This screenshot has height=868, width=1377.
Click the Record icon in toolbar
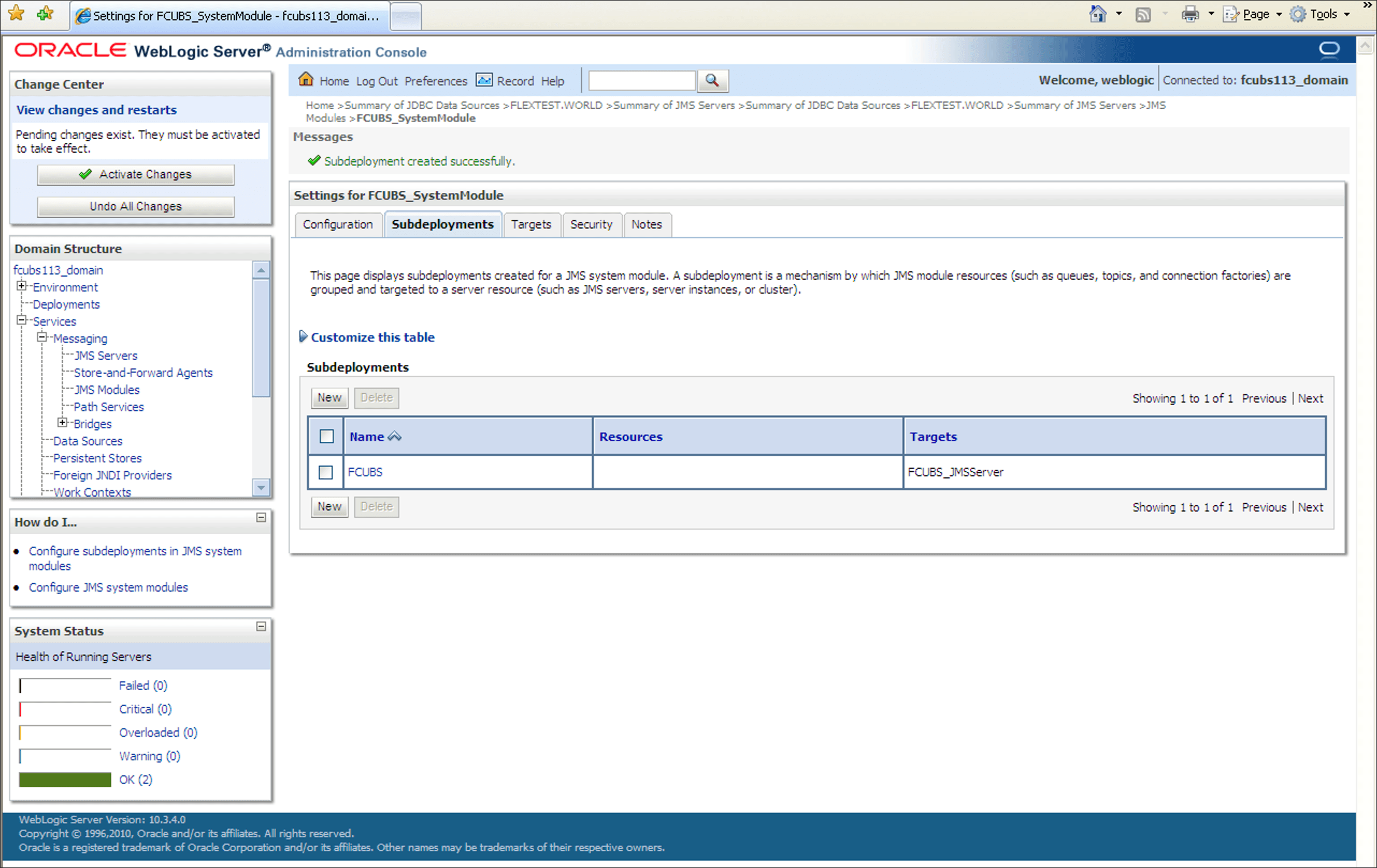[484, 80]
